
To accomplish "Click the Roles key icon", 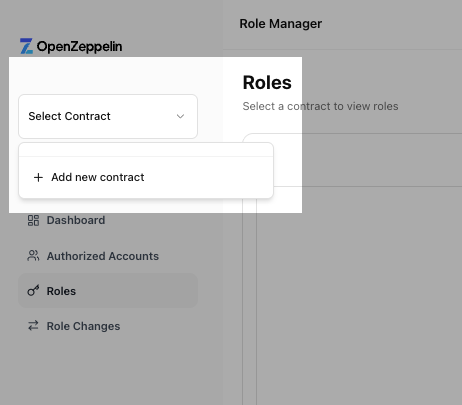I will pyautogui.click(x=33, y=291).
